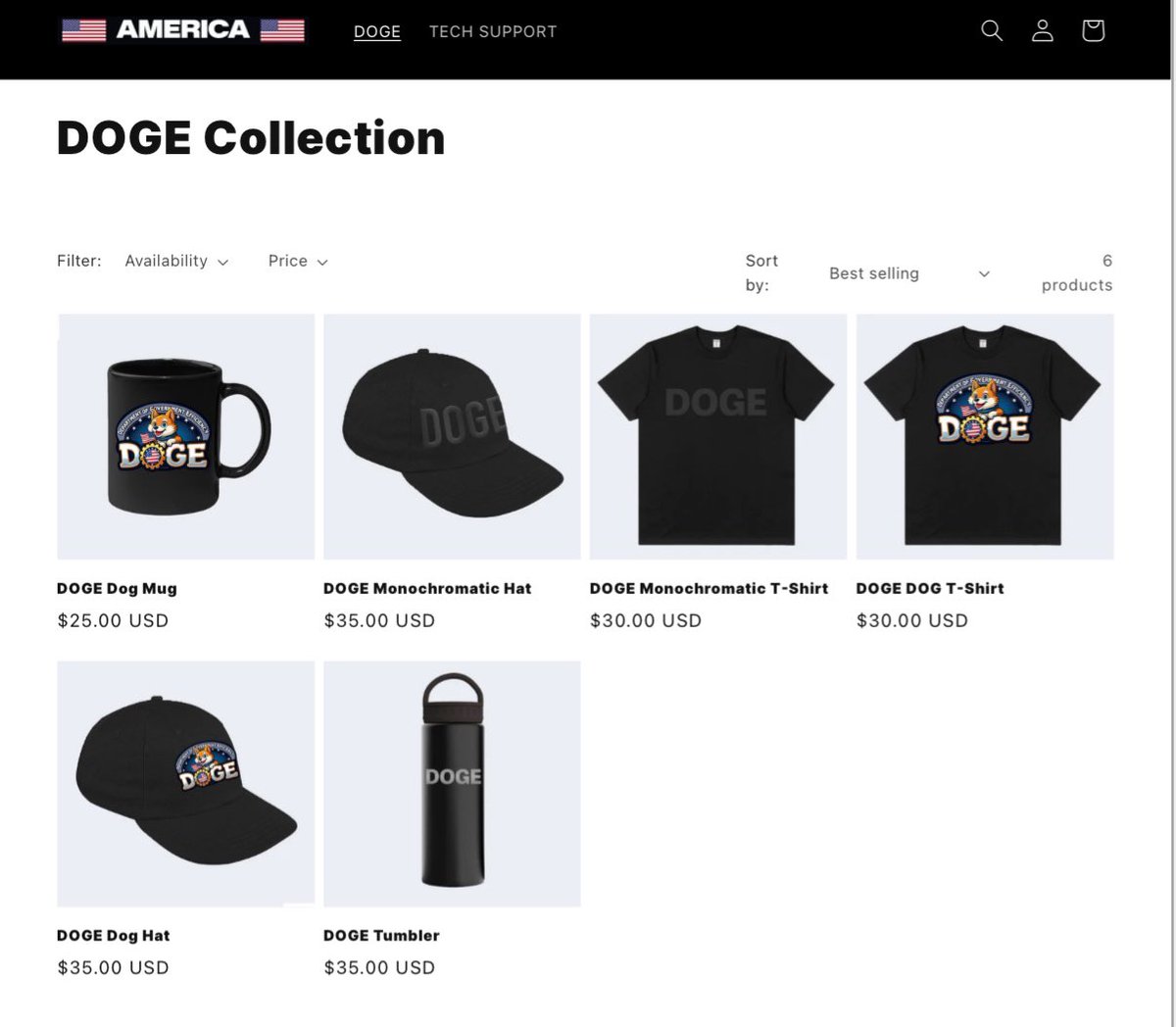Click the DOGE Monochromatic Hat title
Screen dimensions: 1176x1027
[x=427, y=589]
